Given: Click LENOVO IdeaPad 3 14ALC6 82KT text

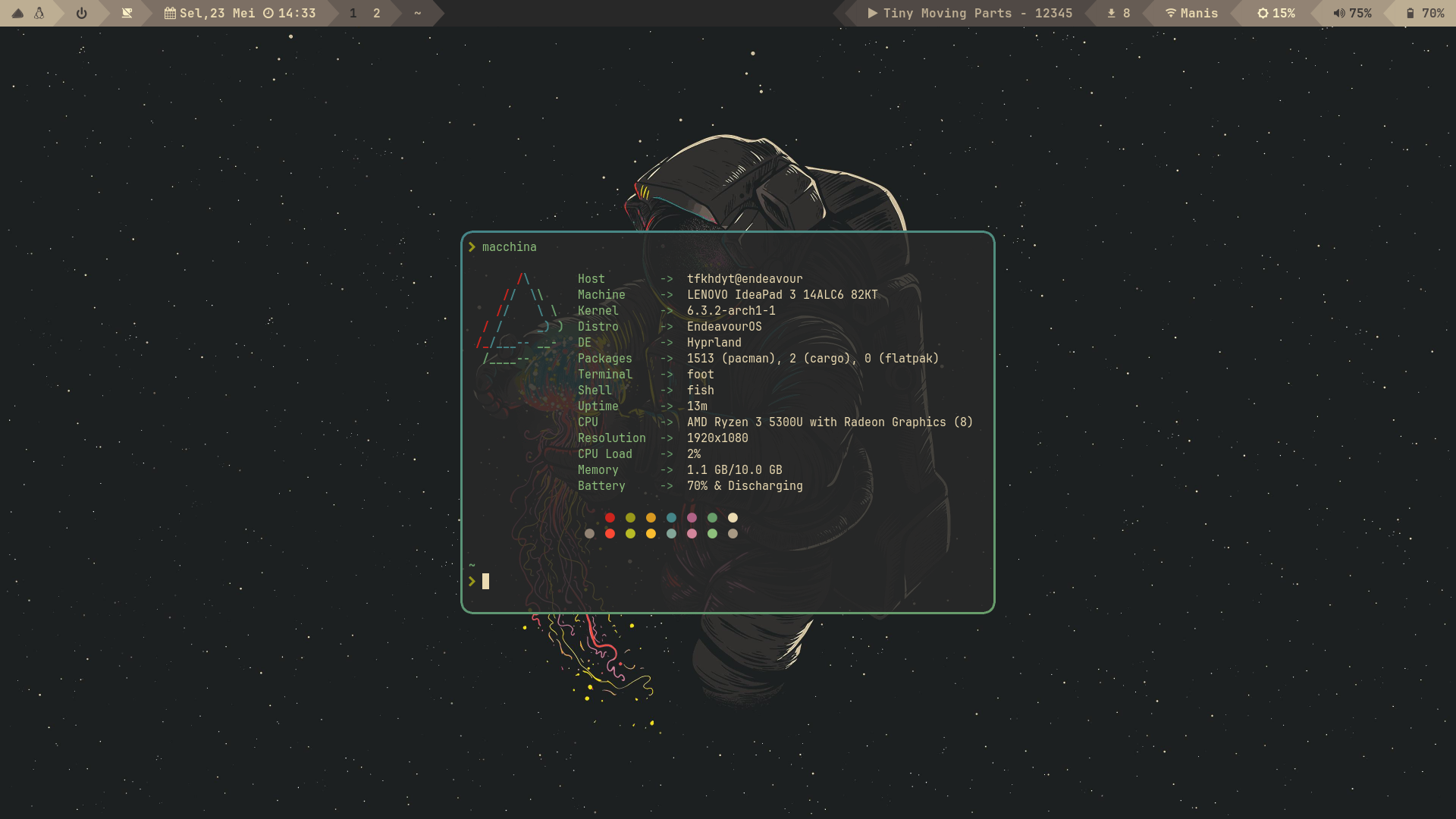Looking at the screenshot, I should (x=782, y=295).
